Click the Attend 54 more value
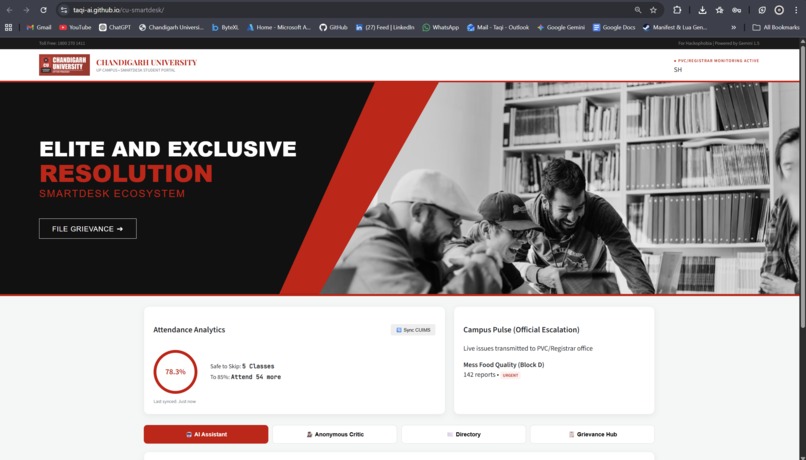Viewport: 806px width, 460px height. (256, 377)
